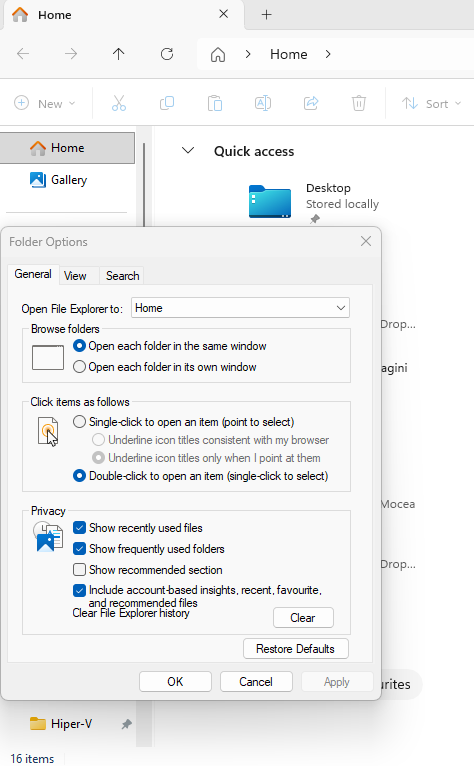The height and width of the screenshot is (766, 474).
Task: Switch to the Search tab
Action: coord(123,276)
